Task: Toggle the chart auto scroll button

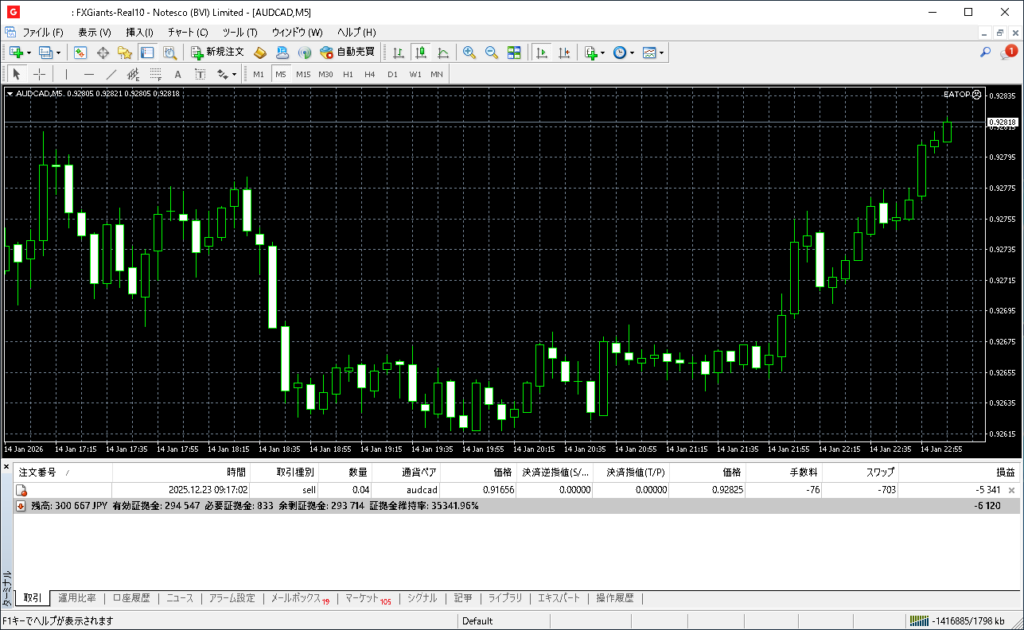Action: click(x=542, y=52)
